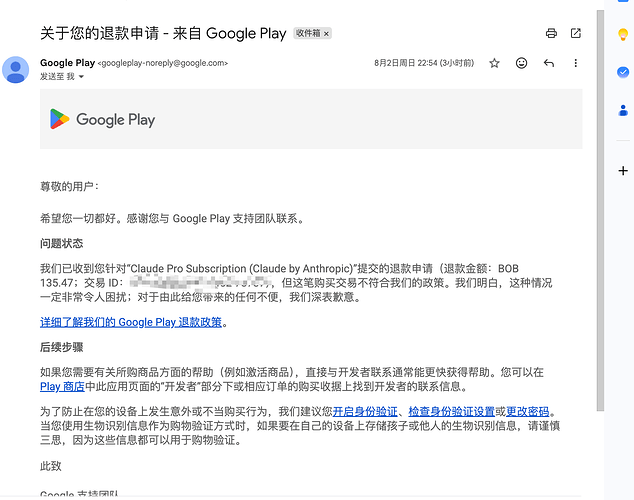Screen dimensions: 634x500
Task: Open the 更改密码 link
Action: coord(528,411)
